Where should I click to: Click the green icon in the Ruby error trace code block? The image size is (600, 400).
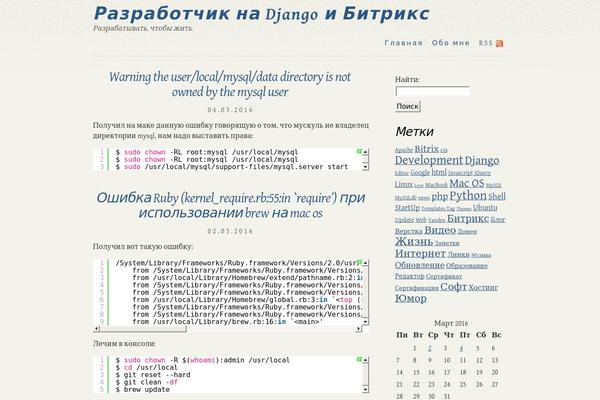click(359, 263)
